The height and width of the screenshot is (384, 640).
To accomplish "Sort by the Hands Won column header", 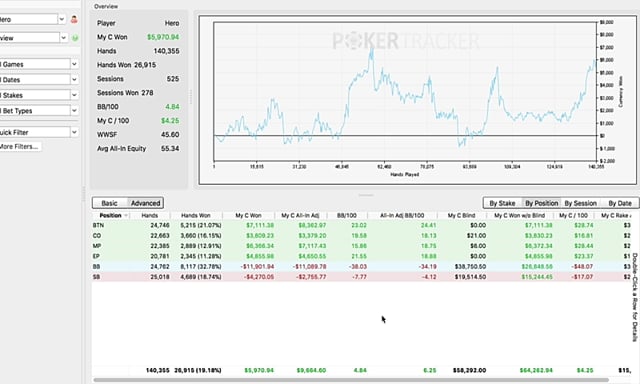I will [x=196, y=215].
